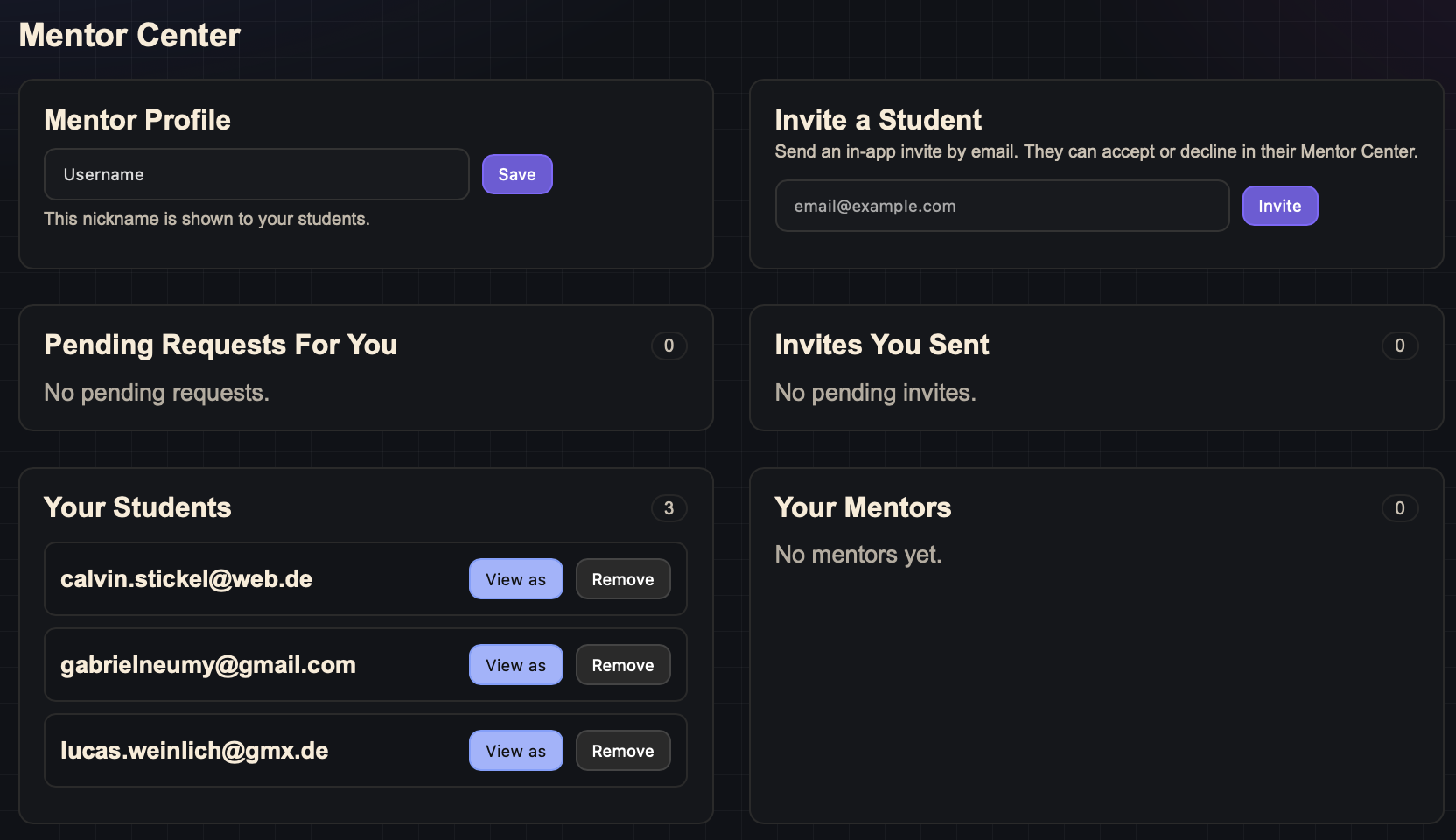
Task: Remove student calvin.stickel@web.de
Action: tap(623, 579)
